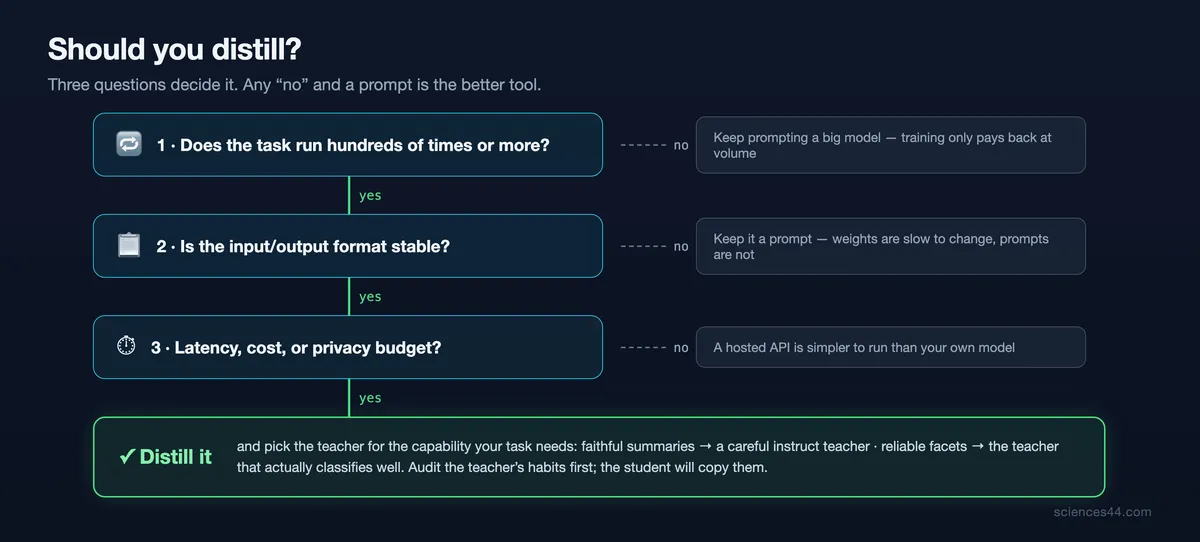
Task: Click the 'A hosted API is simpler' note
Action: tap(890, 347)
